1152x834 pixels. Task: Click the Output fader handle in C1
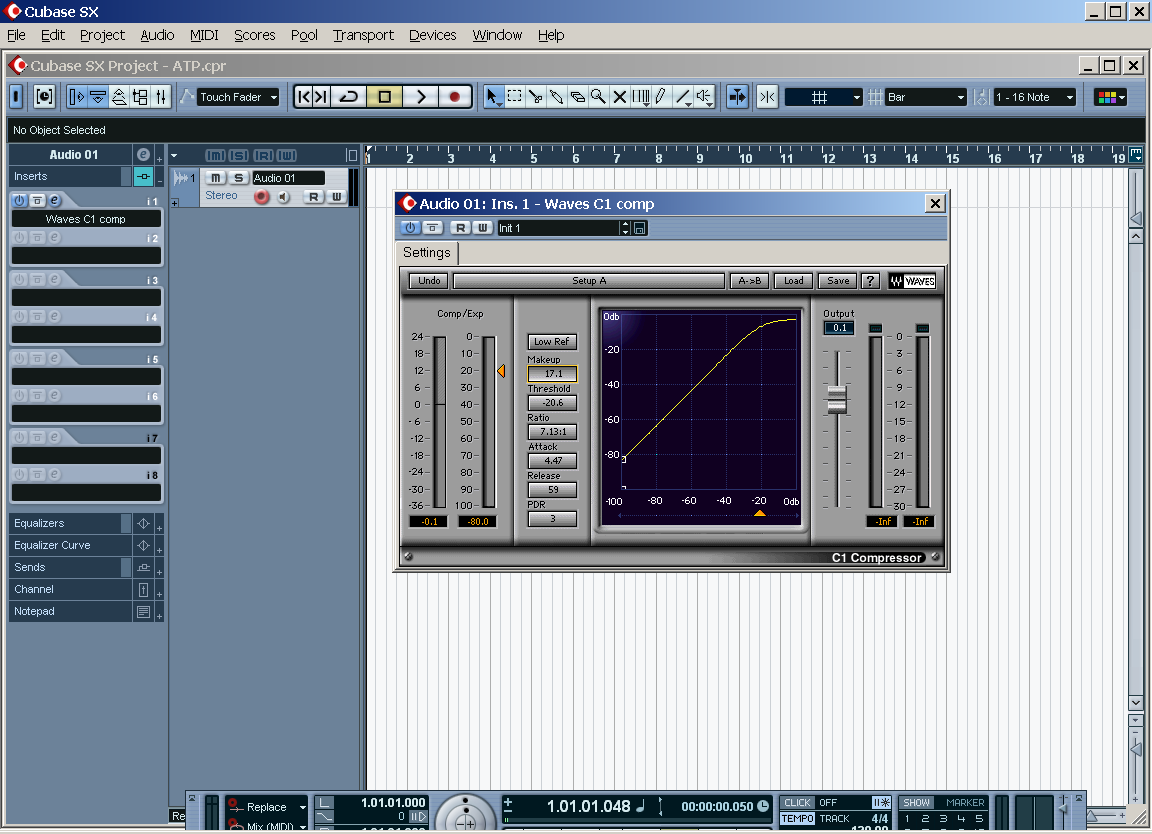[x=837, y=399]
